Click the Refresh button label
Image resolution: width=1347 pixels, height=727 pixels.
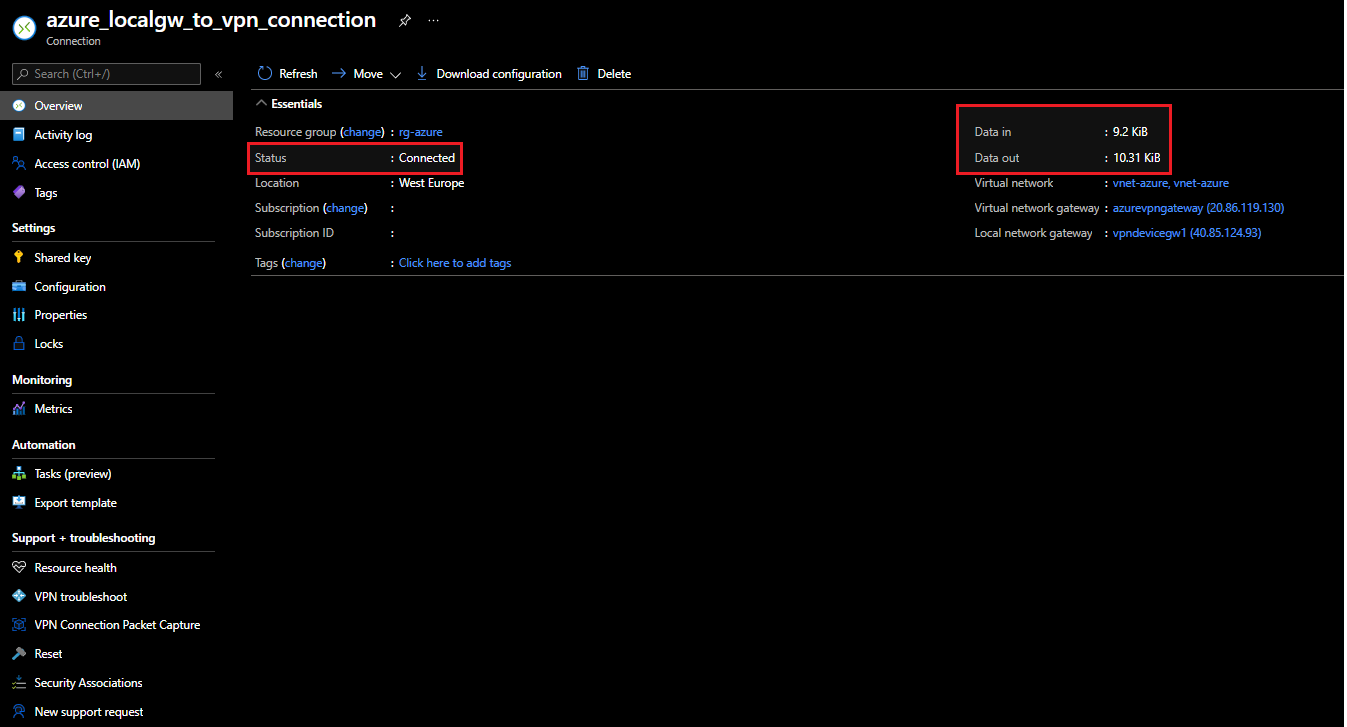(298, 74)
